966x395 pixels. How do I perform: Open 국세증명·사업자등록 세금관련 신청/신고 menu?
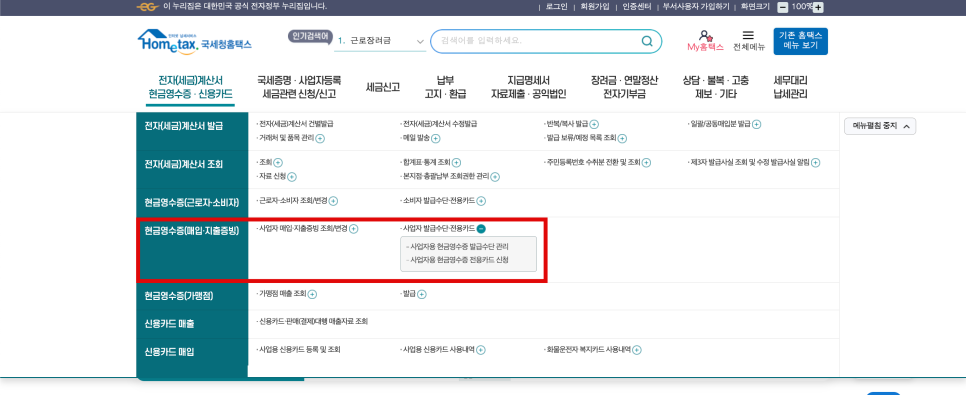(x=299, y=88)
